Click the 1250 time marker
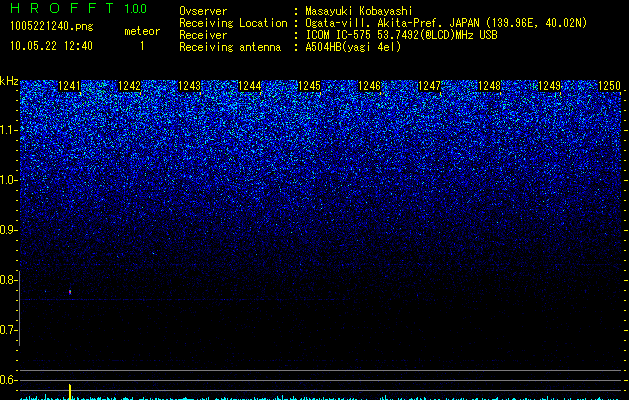This screenshot has height=400, width=629. [x=609, y=86]
